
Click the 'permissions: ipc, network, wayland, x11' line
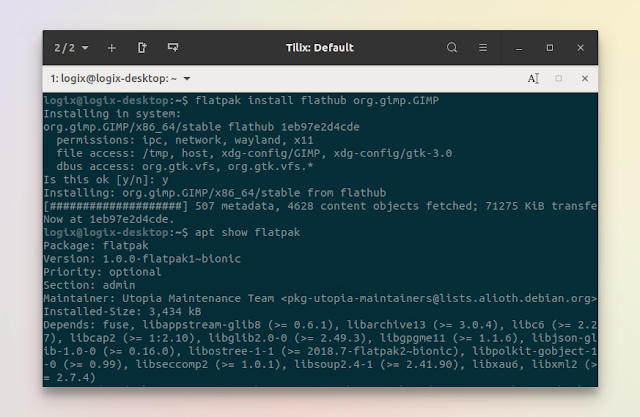point(185,140)
